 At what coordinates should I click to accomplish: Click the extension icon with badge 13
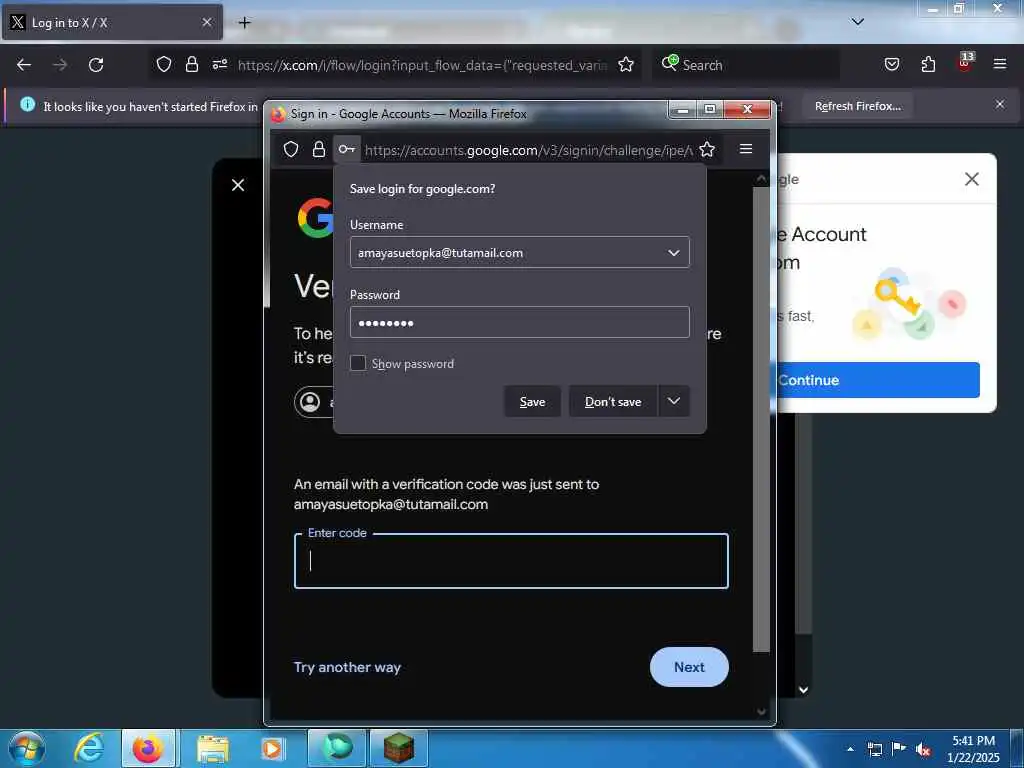[x=965, y=63]
